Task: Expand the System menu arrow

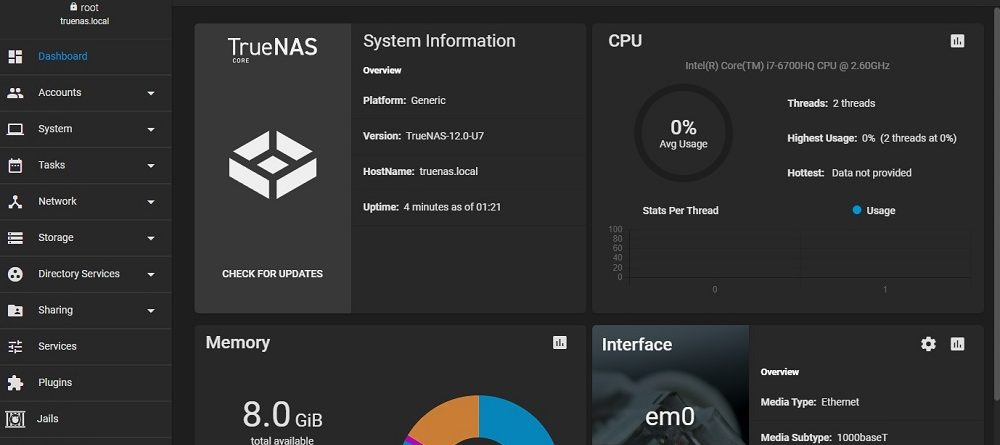Action: [151, 129]
